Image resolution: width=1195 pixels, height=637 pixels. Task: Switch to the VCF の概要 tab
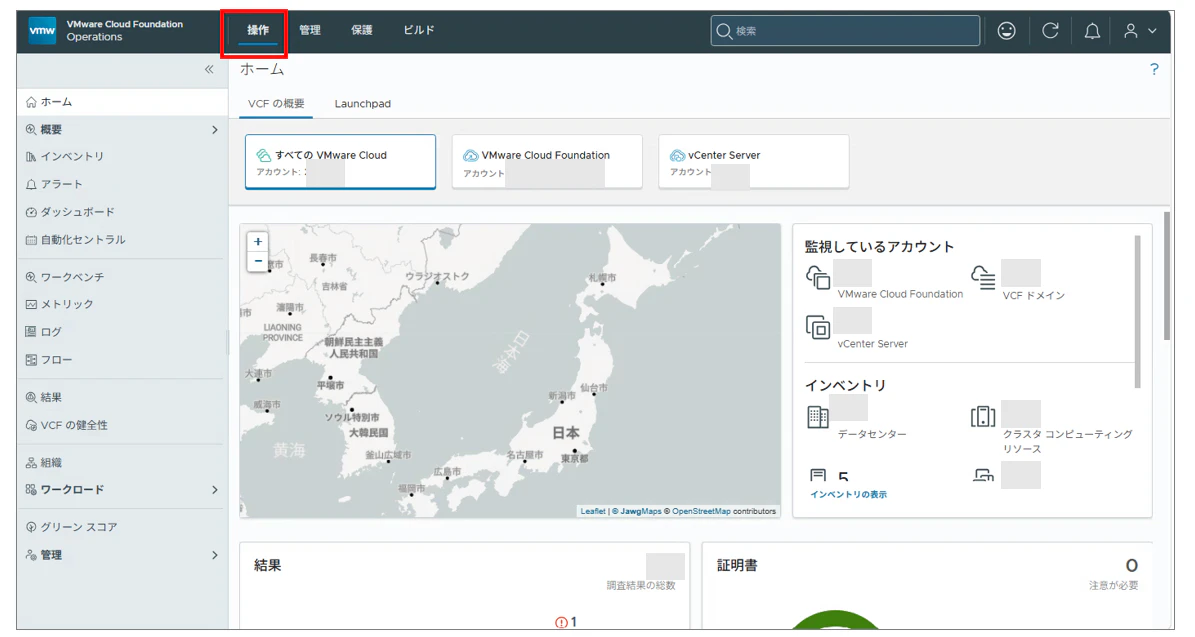tap(276, 104)
